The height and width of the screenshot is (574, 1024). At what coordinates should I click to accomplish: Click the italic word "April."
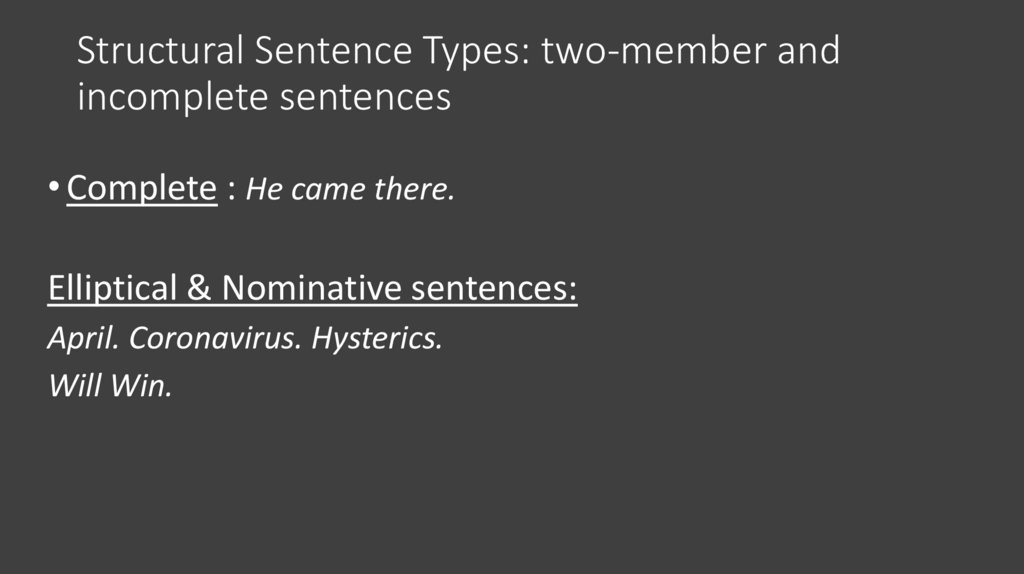click(85, 339)
